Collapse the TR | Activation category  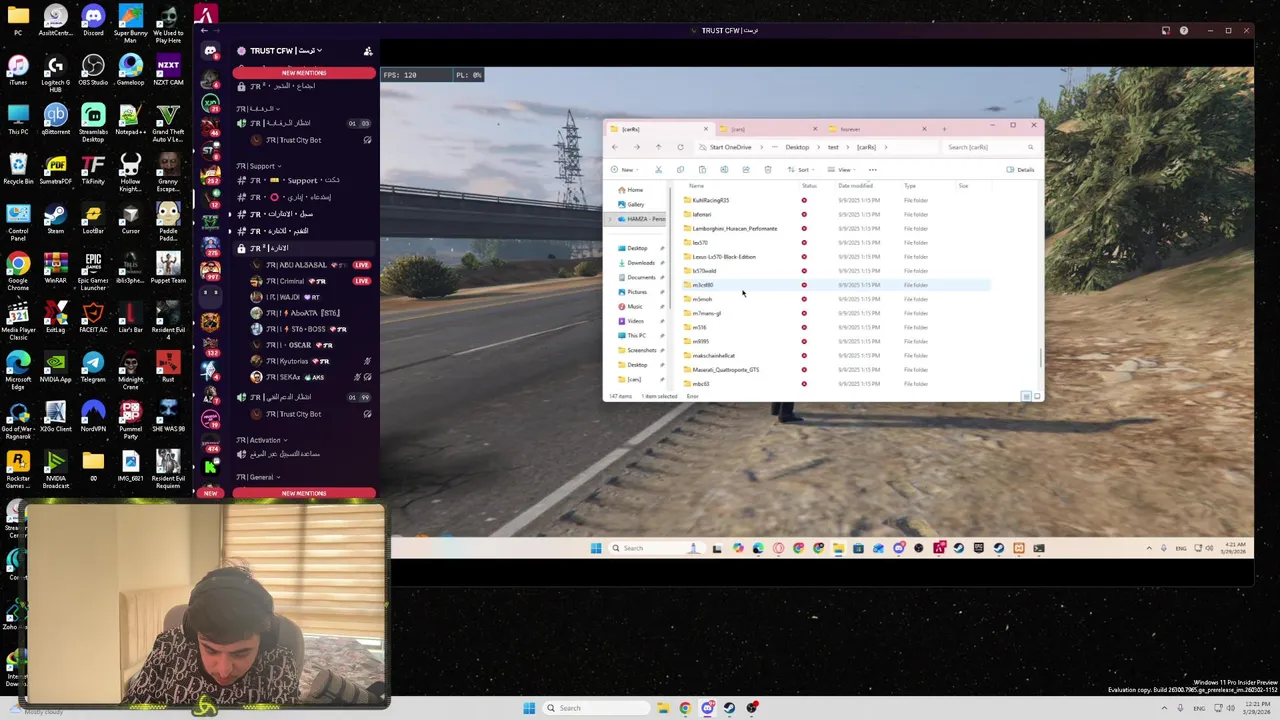click(262, 440)
